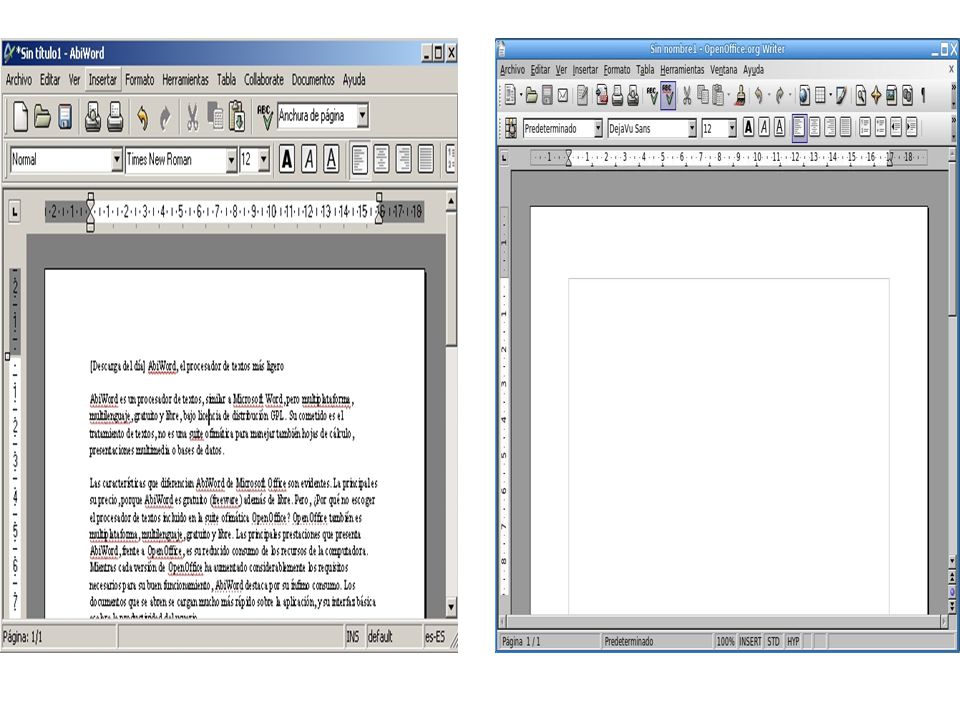The width and height of the screenshot is (960, 720).
Task: Paste clipboard in AbiWord toolbar
Action: 237,116
